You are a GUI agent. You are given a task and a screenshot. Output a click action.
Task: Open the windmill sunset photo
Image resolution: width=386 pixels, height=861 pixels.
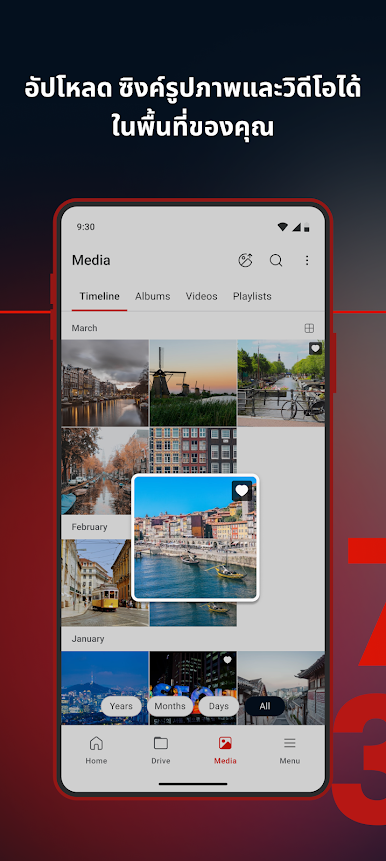193,383
